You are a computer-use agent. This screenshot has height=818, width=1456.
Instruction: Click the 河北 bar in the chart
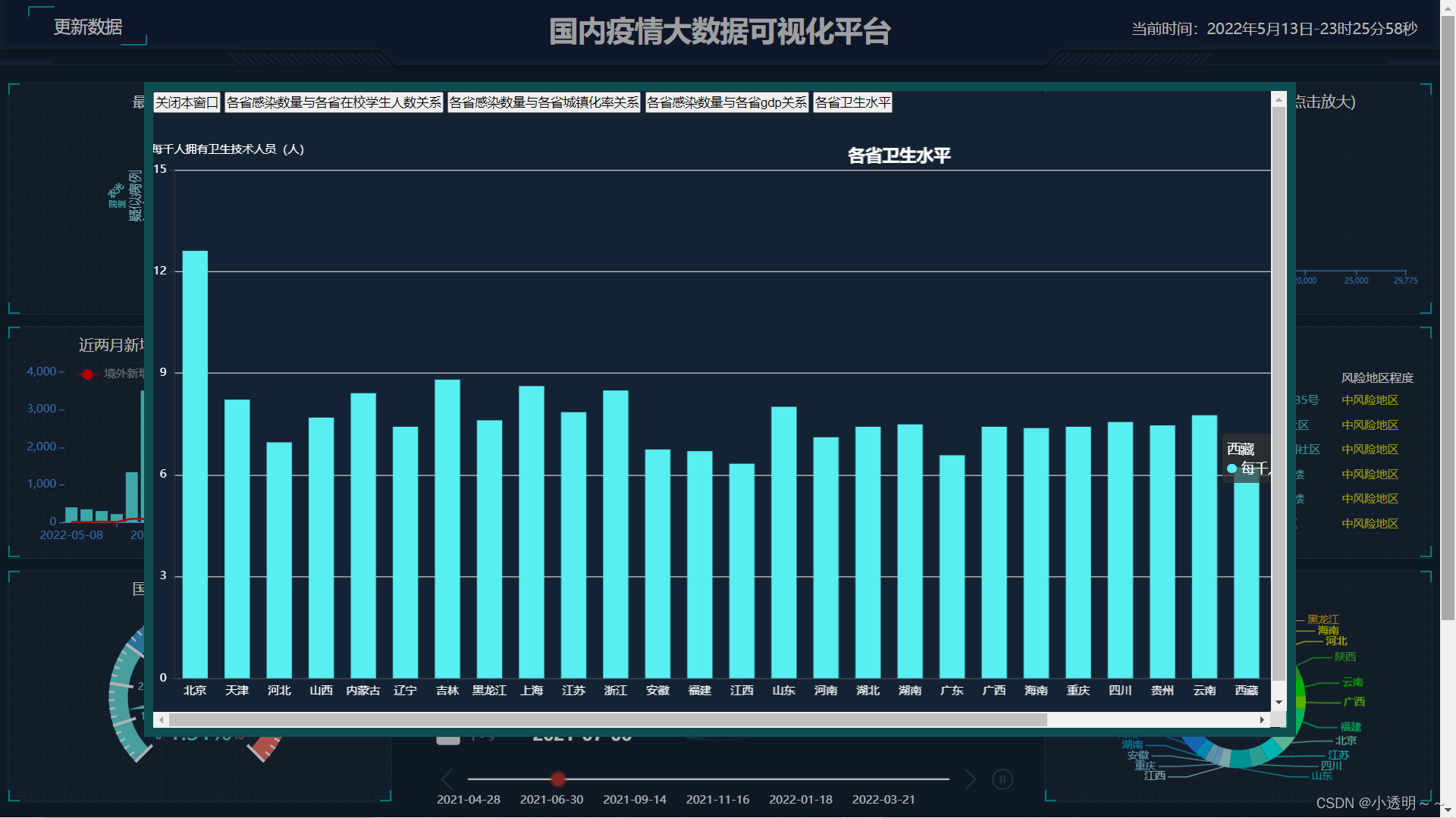(279, 560)
